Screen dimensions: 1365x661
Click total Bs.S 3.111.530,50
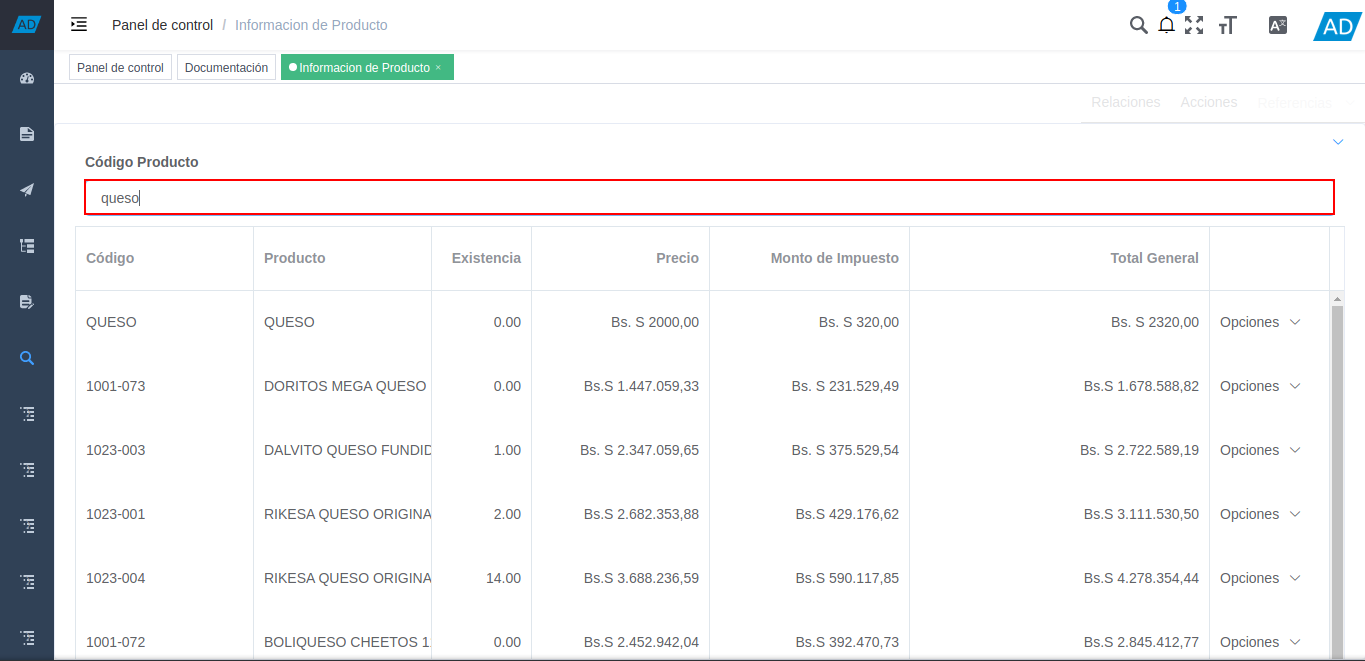[1141, 514]
